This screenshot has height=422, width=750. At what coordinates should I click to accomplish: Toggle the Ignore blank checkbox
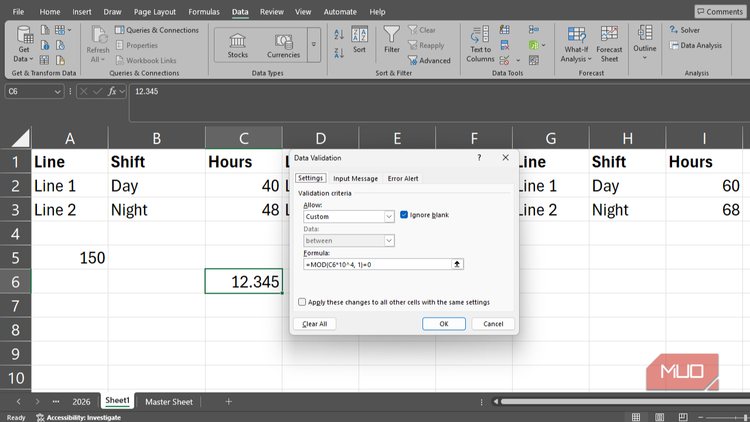point(404,215)
